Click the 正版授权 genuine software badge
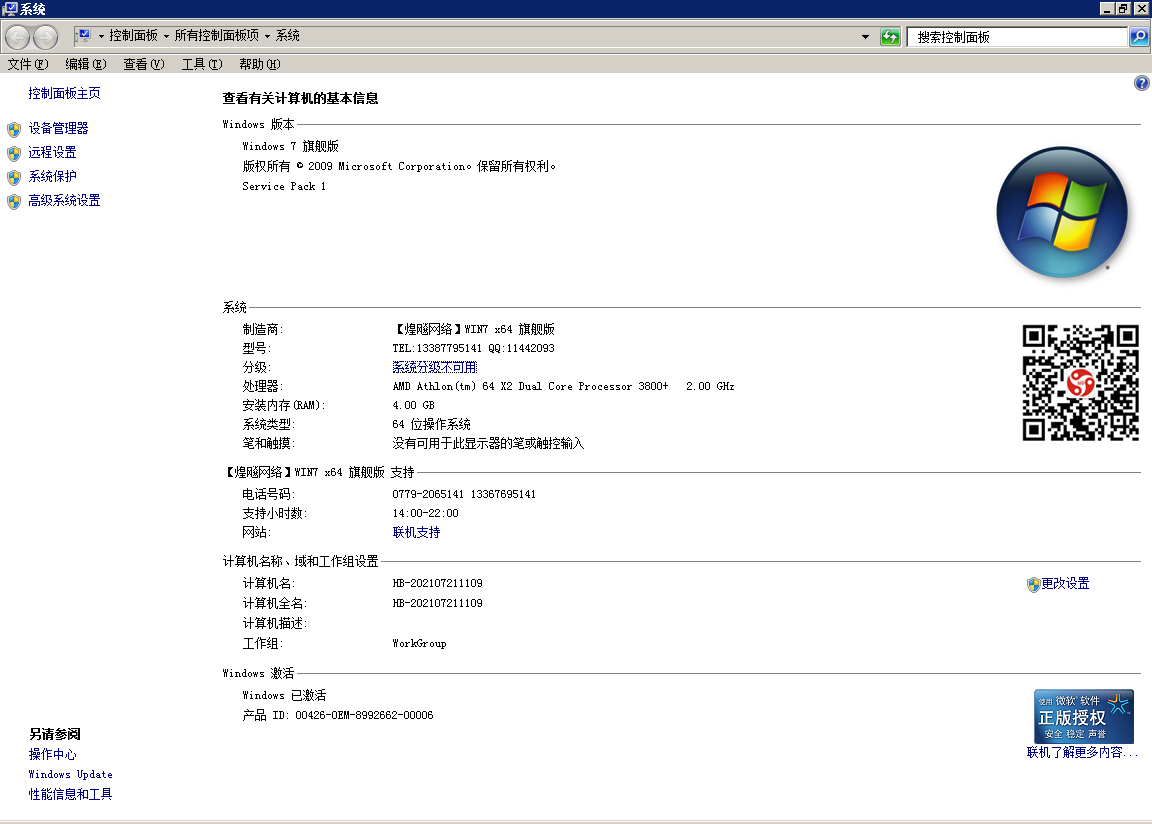 click(x=1084, y=716)
